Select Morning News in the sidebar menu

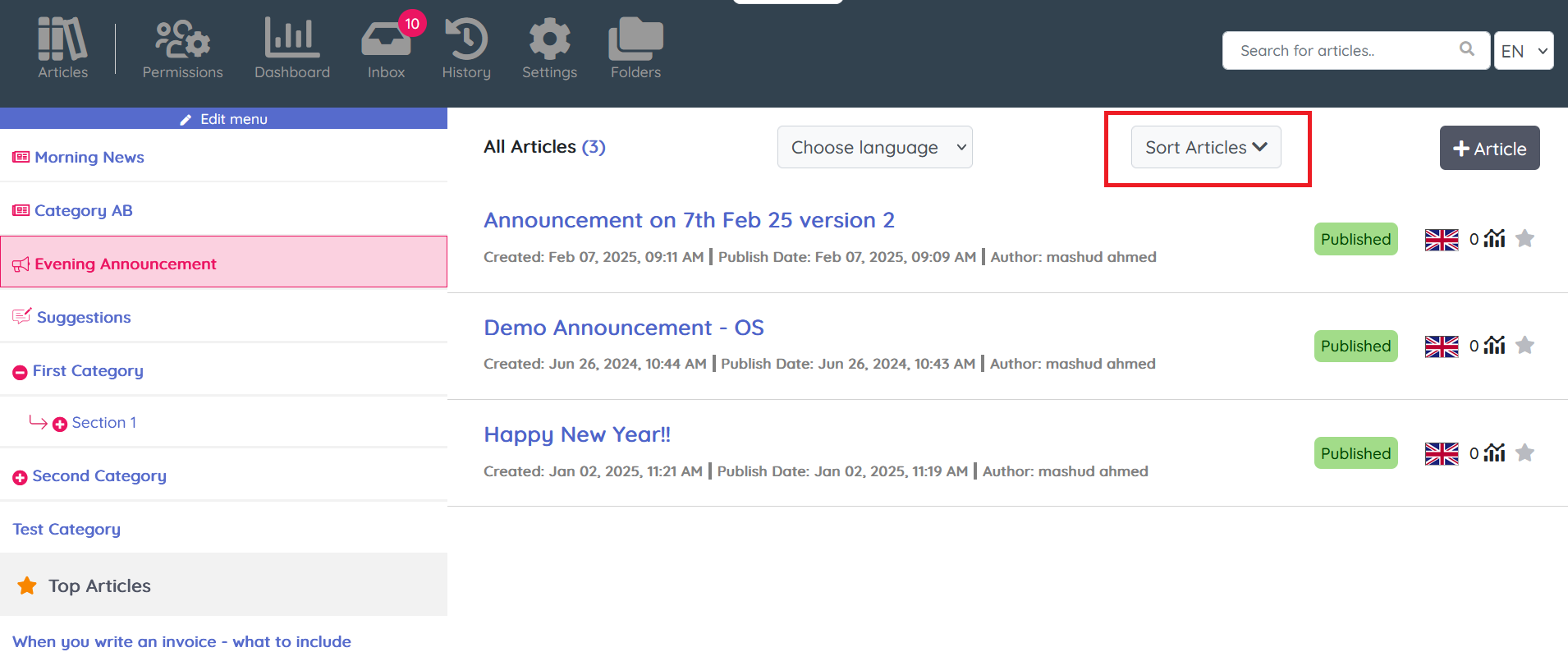point(89,158)
